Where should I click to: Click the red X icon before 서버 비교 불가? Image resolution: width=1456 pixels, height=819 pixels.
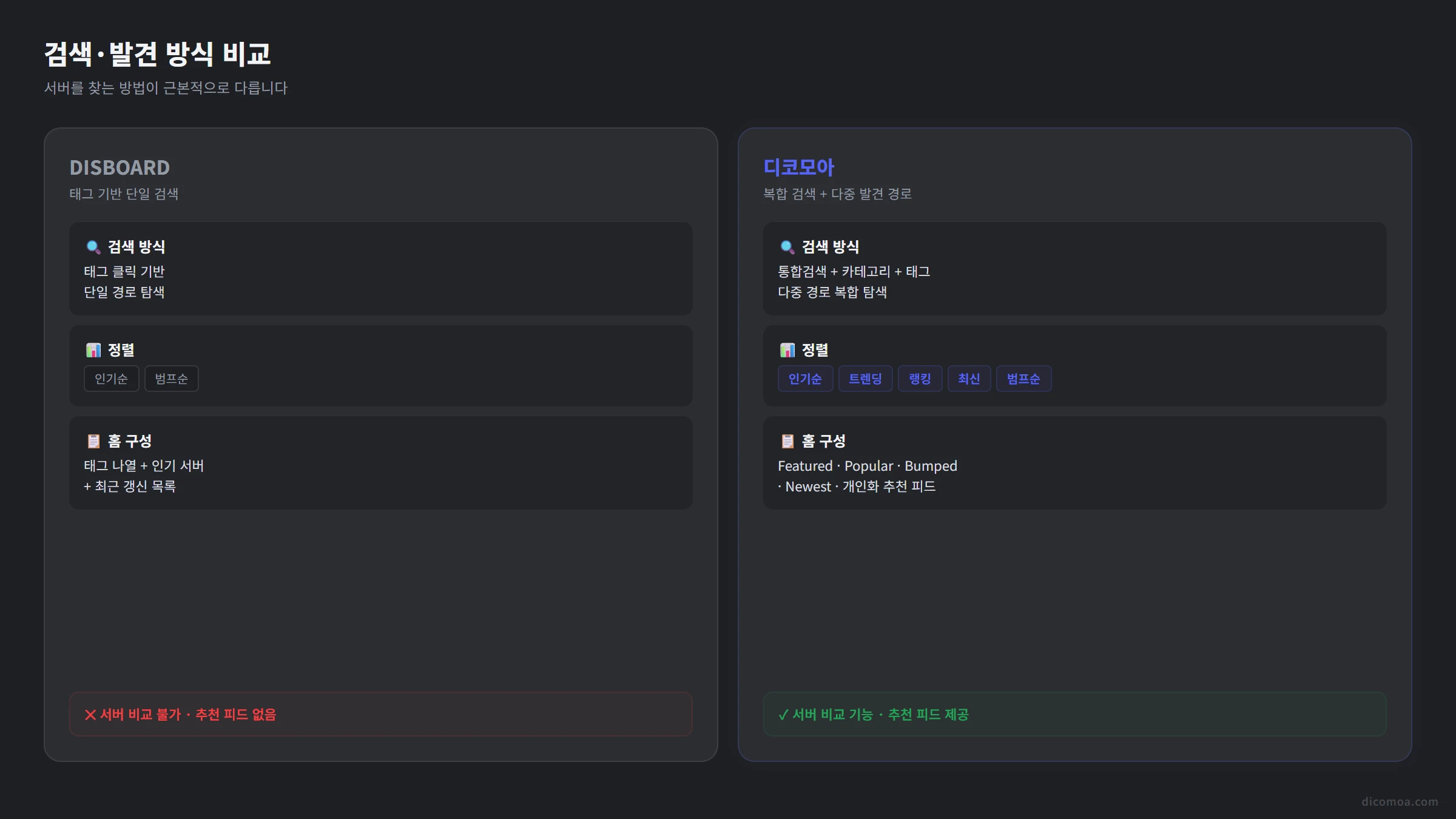(x=90, y=715)
